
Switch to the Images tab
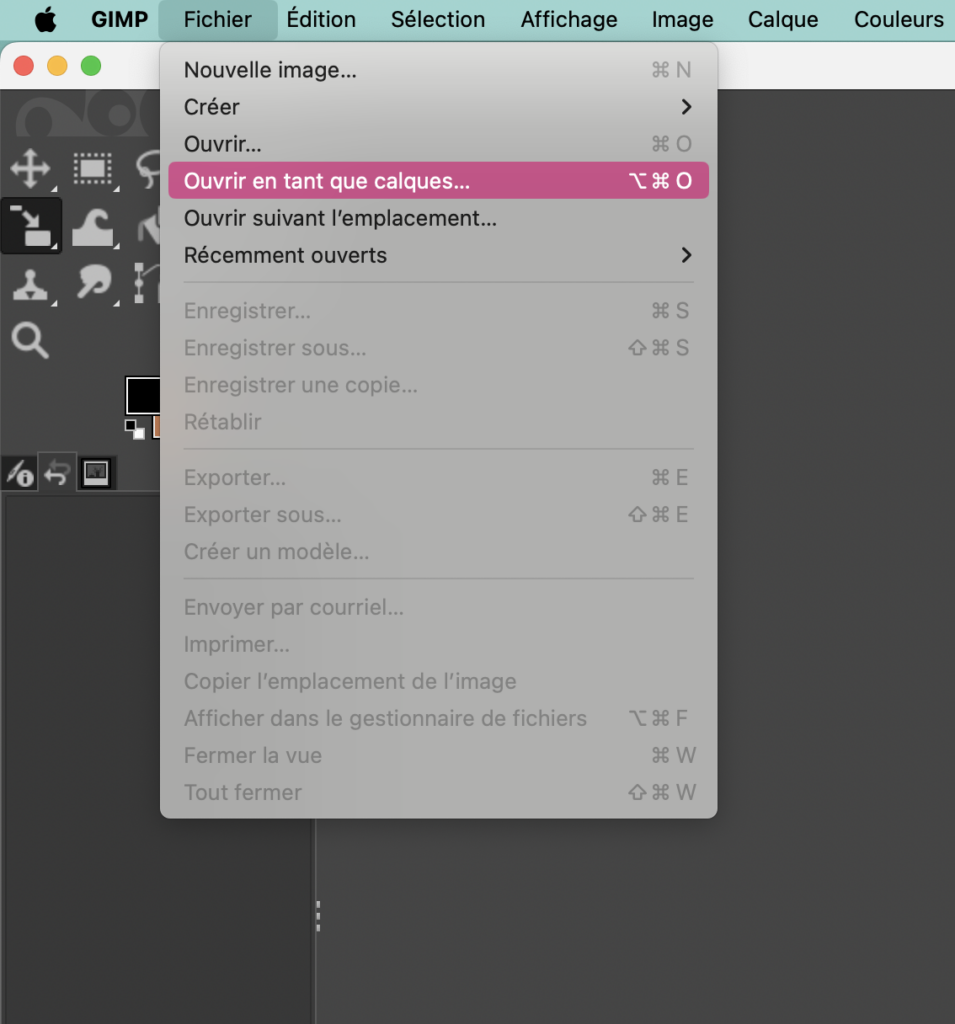point(96,473)
